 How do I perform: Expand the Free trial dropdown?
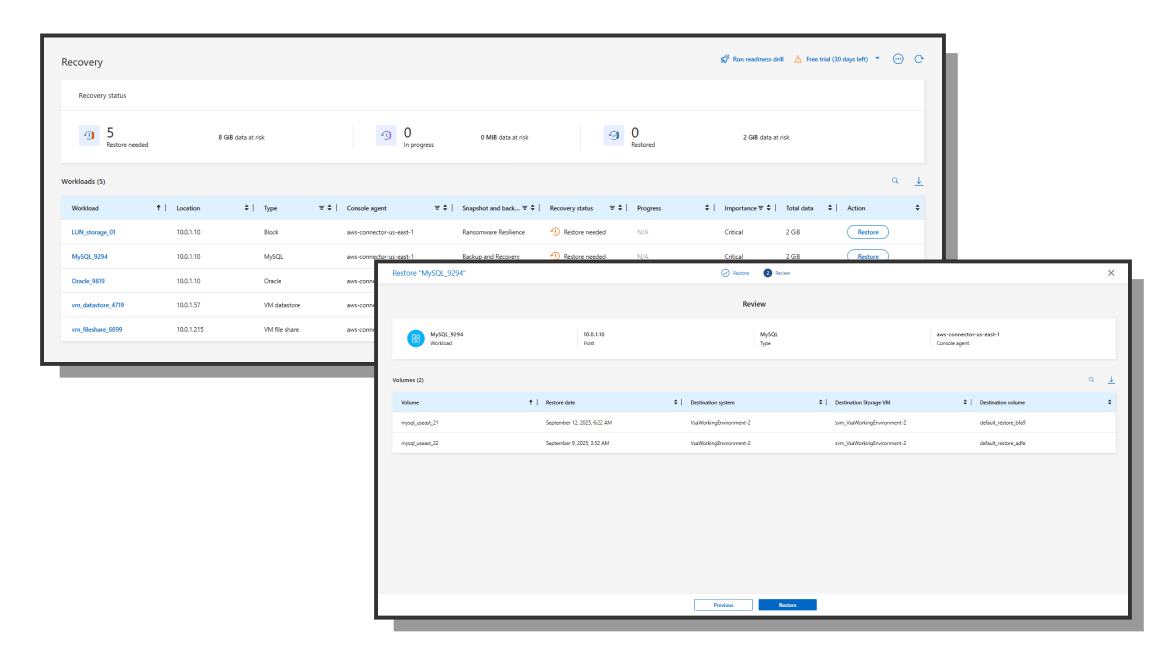[x=878, y=59]
